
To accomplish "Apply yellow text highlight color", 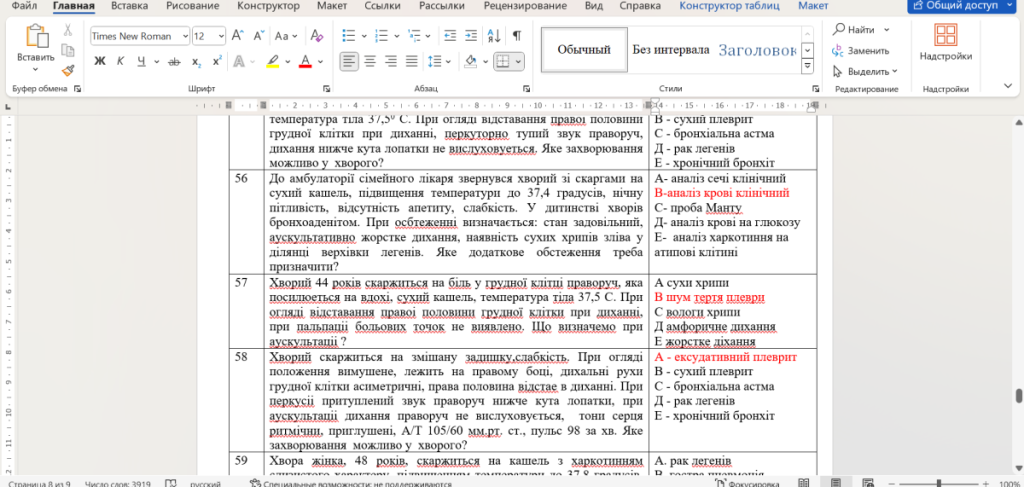I will coord(273,61).
